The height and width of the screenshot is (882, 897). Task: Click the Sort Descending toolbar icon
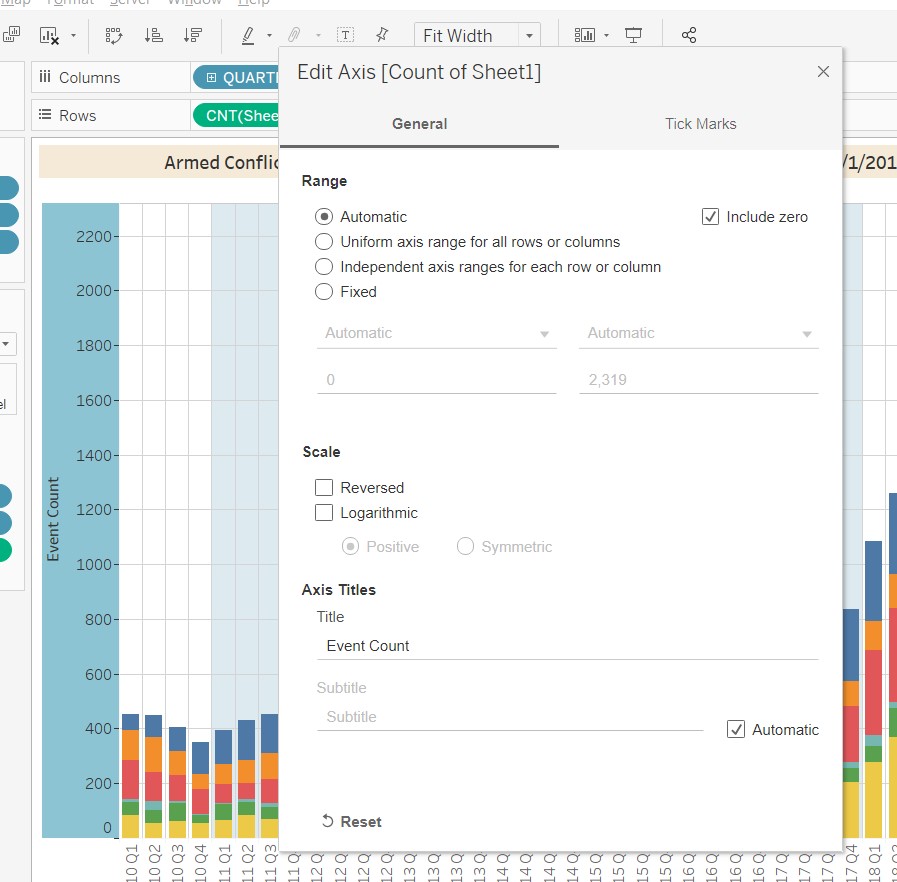pos(193,35)
